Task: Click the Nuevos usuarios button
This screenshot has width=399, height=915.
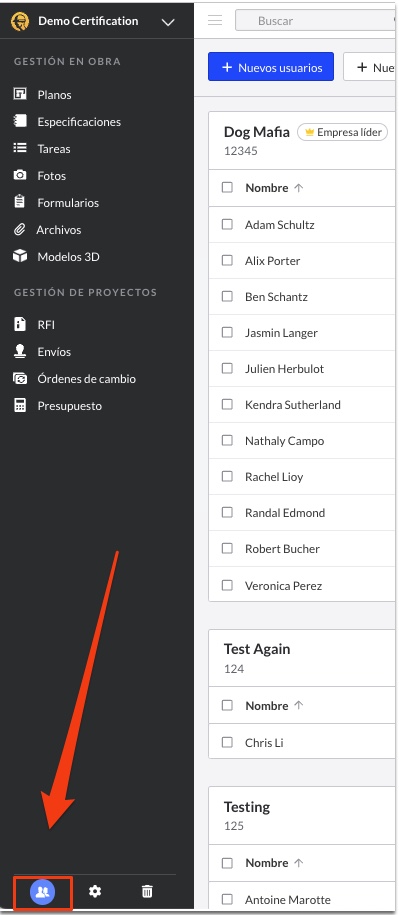Action: (x=271, y=67)
